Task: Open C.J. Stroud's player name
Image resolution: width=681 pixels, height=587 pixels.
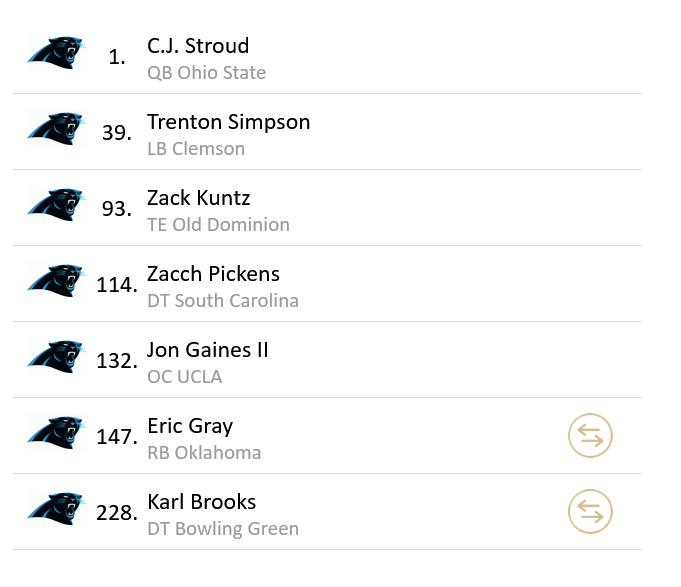Action: click(198, 46)
